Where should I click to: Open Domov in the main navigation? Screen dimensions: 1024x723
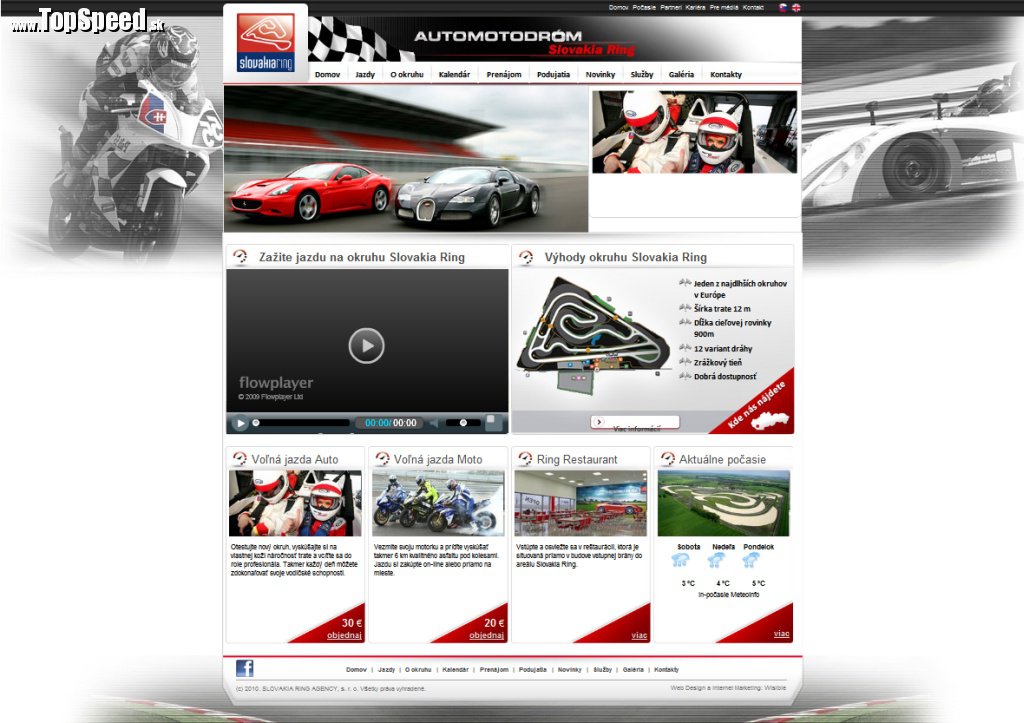[x=327, y=74]
